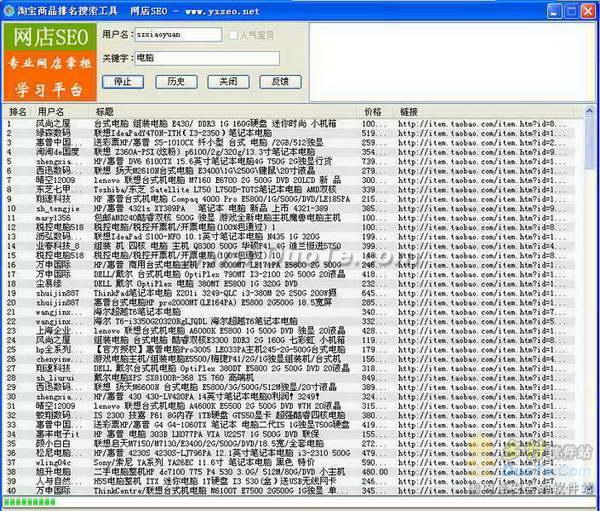Image resolution: width=600 pixels, height=511 pixels.
Task: Focus the 用户名 input field
Action: [x=178, y=35]
